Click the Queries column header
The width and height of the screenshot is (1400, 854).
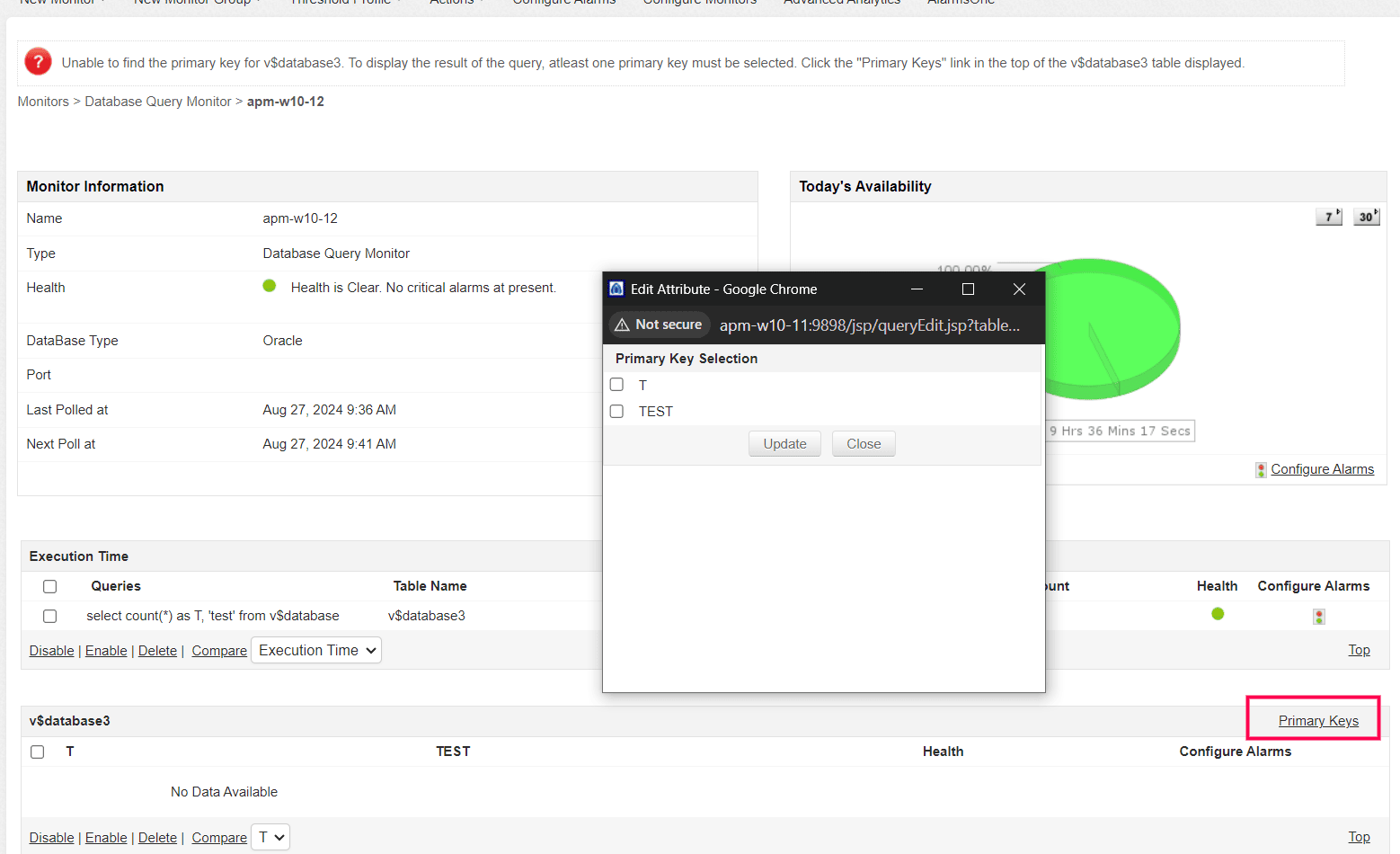(116, 586)
